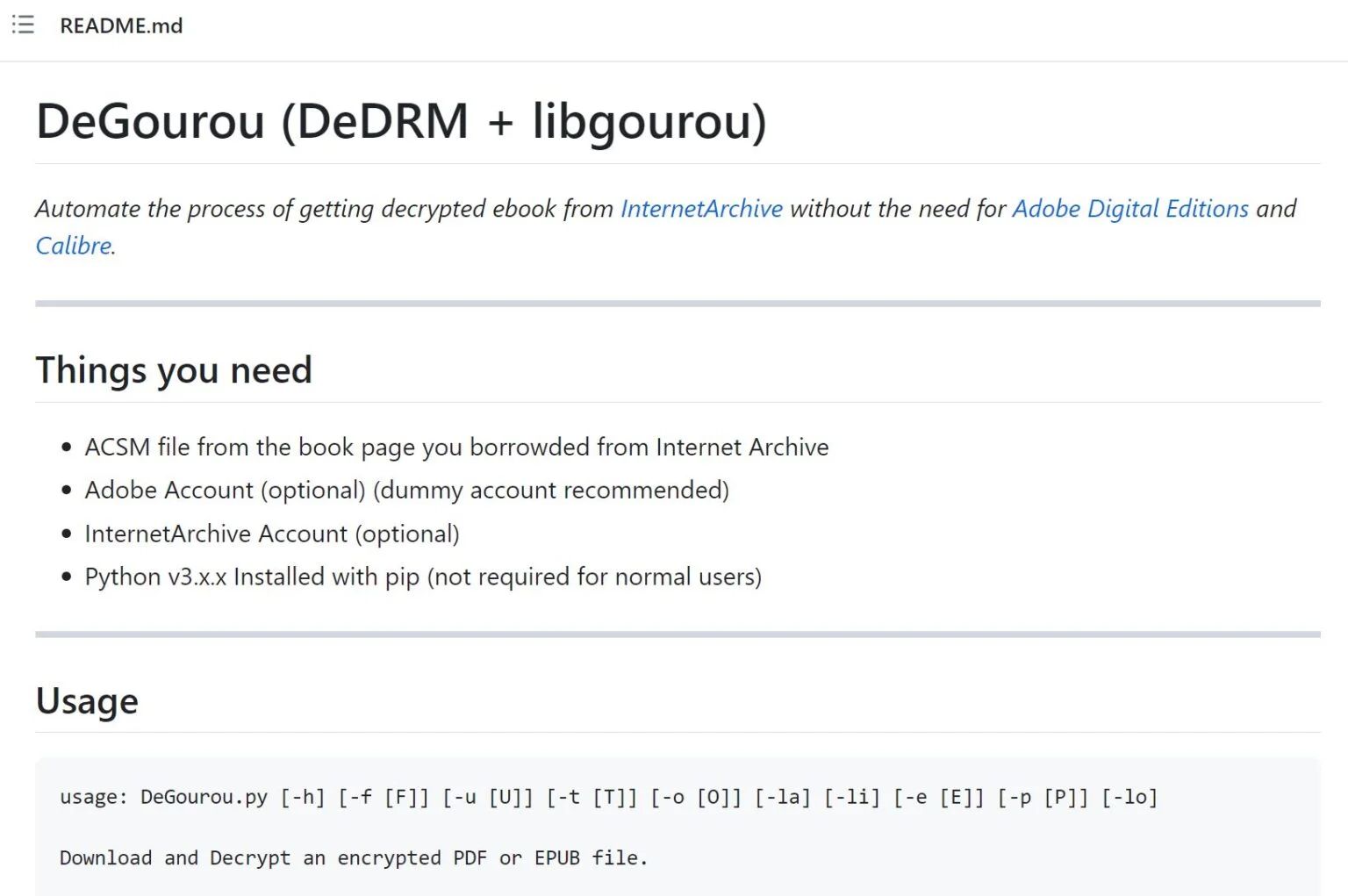The width and height of the screenshot is (1348, 896).
Task: Click the divider above Usage heading
Action: 678,634
